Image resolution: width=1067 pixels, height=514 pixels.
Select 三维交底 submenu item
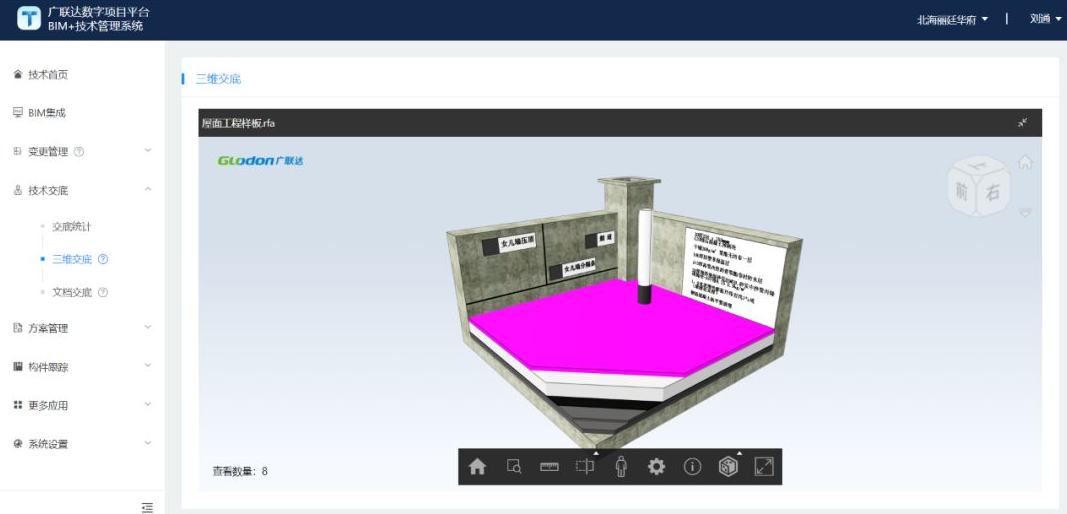coord(71,259)
